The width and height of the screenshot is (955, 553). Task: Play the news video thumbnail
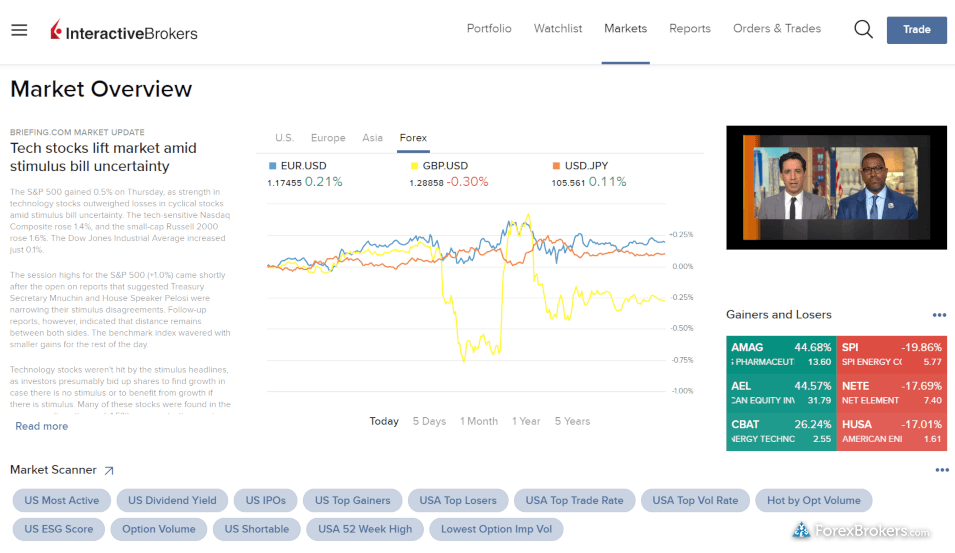pyautogui.click(x=836, y=188)
